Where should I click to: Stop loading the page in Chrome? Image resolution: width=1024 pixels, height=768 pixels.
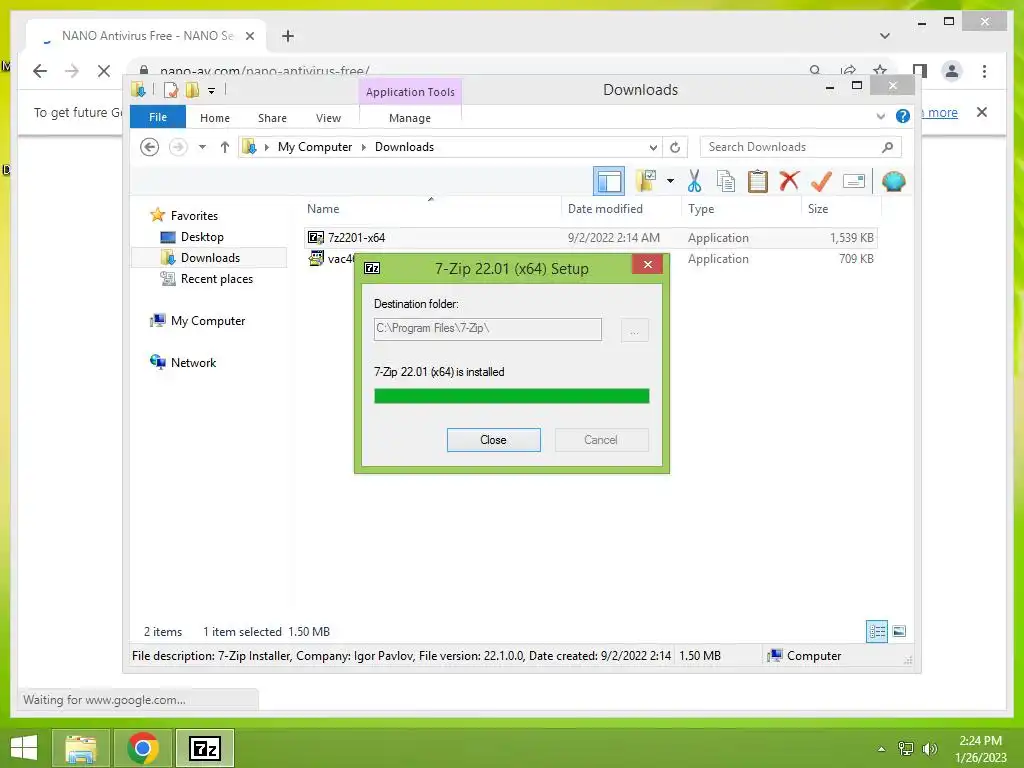104,71
